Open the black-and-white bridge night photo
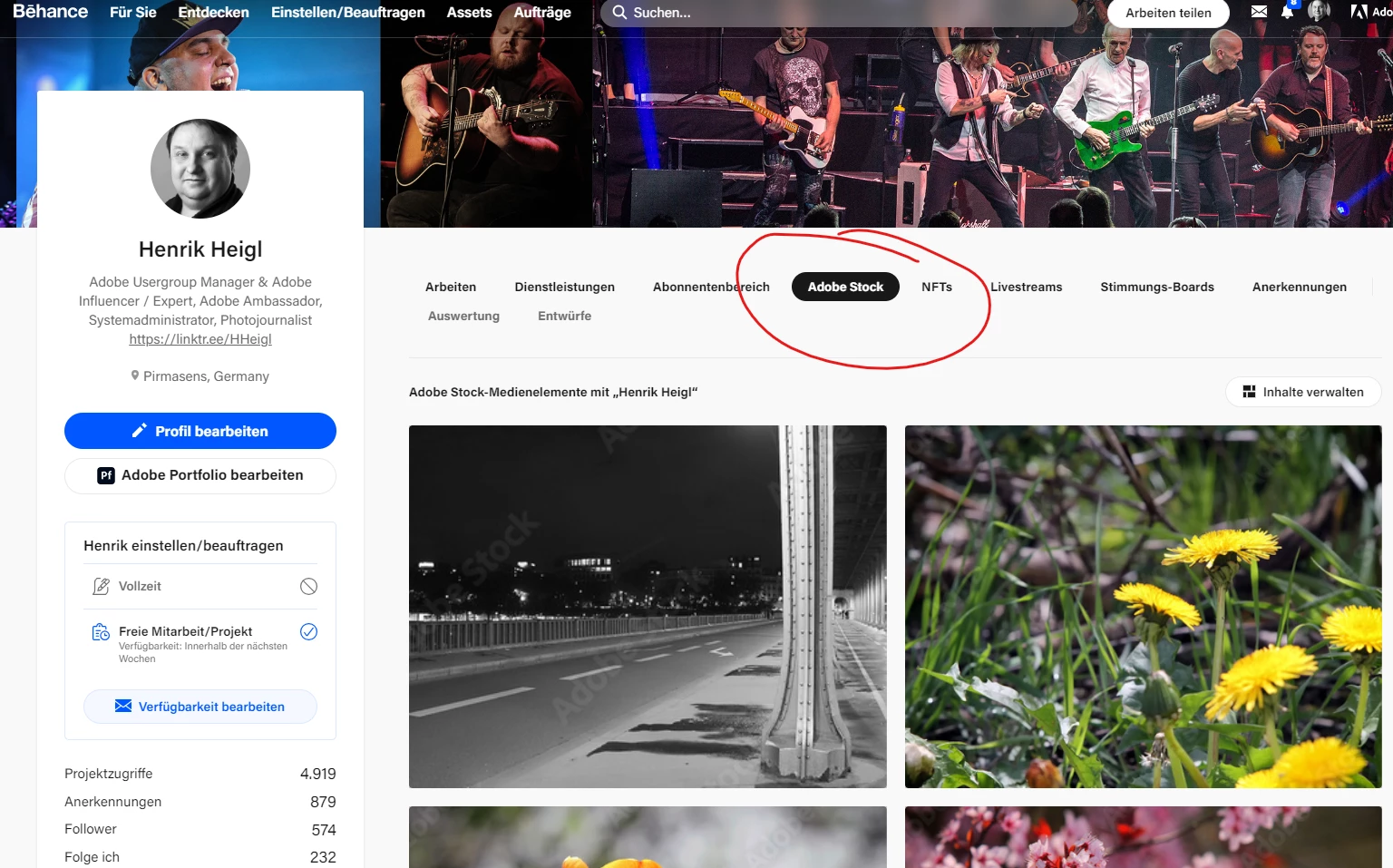This screenshot has height=868, width=1393. (x=648, y=607)
